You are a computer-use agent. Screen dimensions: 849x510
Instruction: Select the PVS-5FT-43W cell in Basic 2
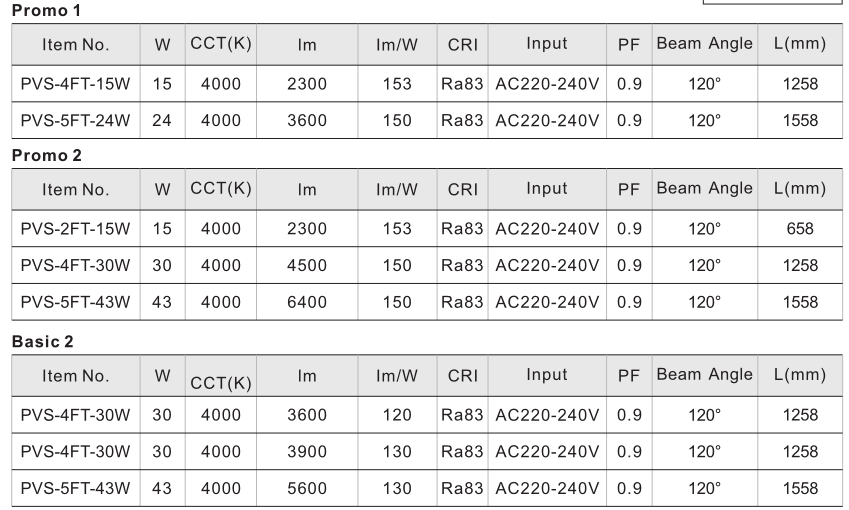pyautogui.click(x=76, y=488)
